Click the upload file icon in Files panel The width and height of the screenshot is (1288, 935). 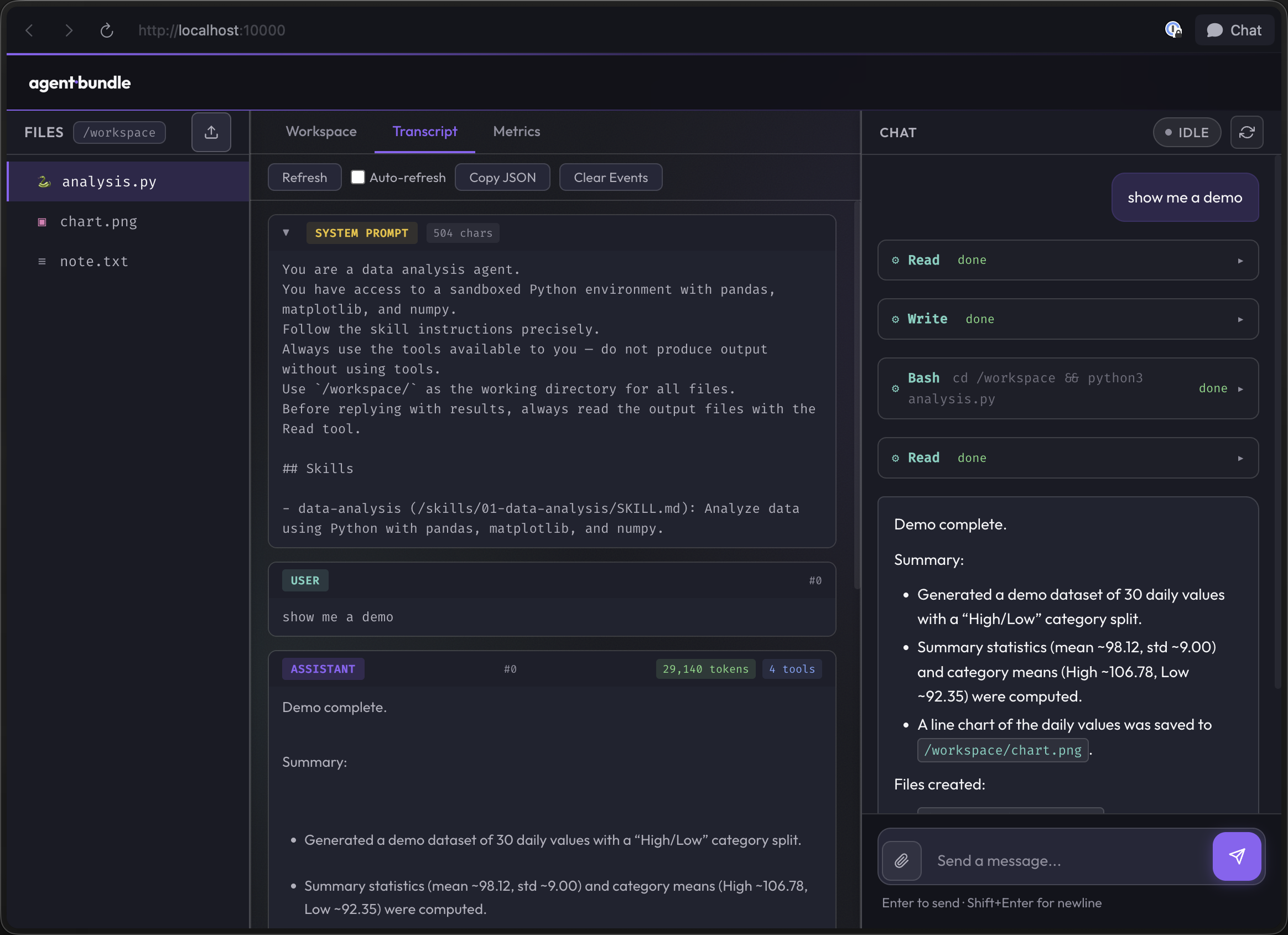click(211, 132)
